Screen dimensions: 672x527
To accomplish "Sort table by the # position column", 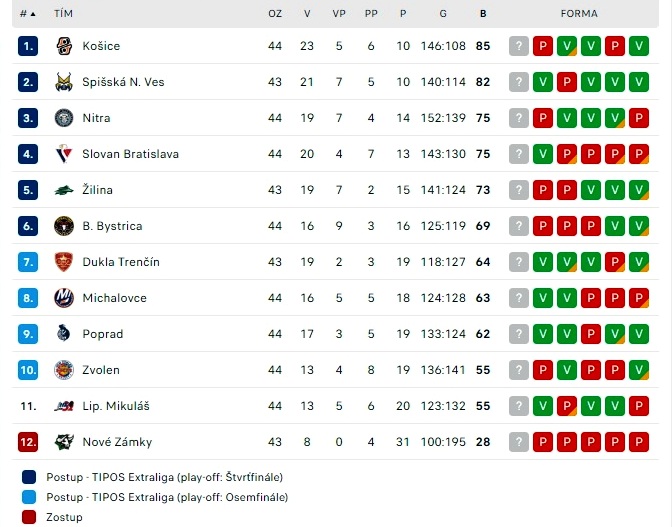I will coord(27,14).
